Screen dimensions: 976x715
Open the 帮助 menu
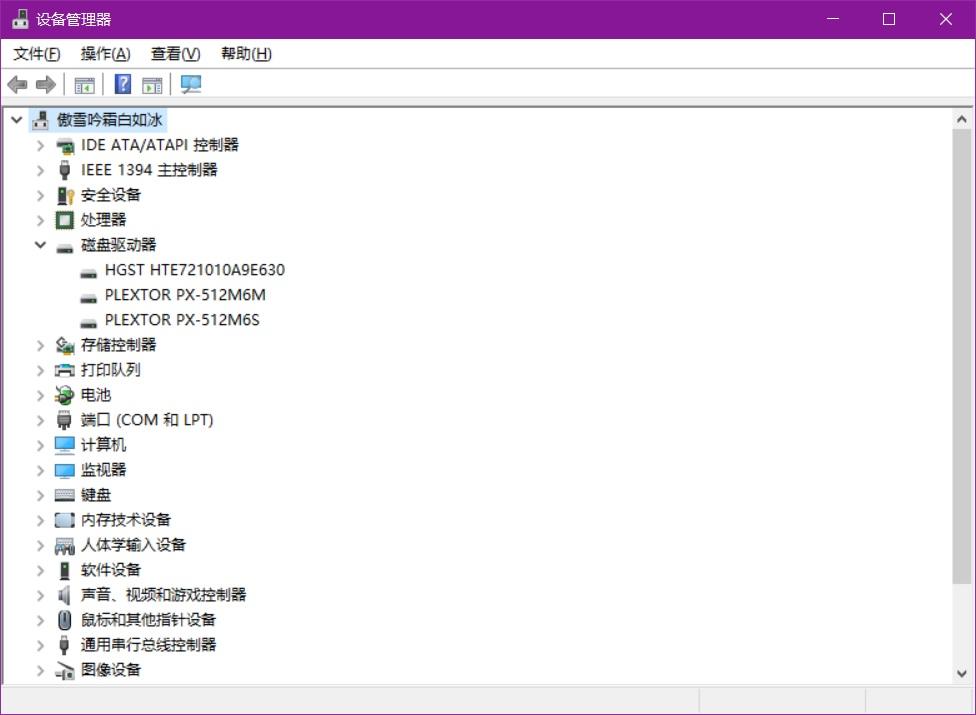click(x=244, y=53)
